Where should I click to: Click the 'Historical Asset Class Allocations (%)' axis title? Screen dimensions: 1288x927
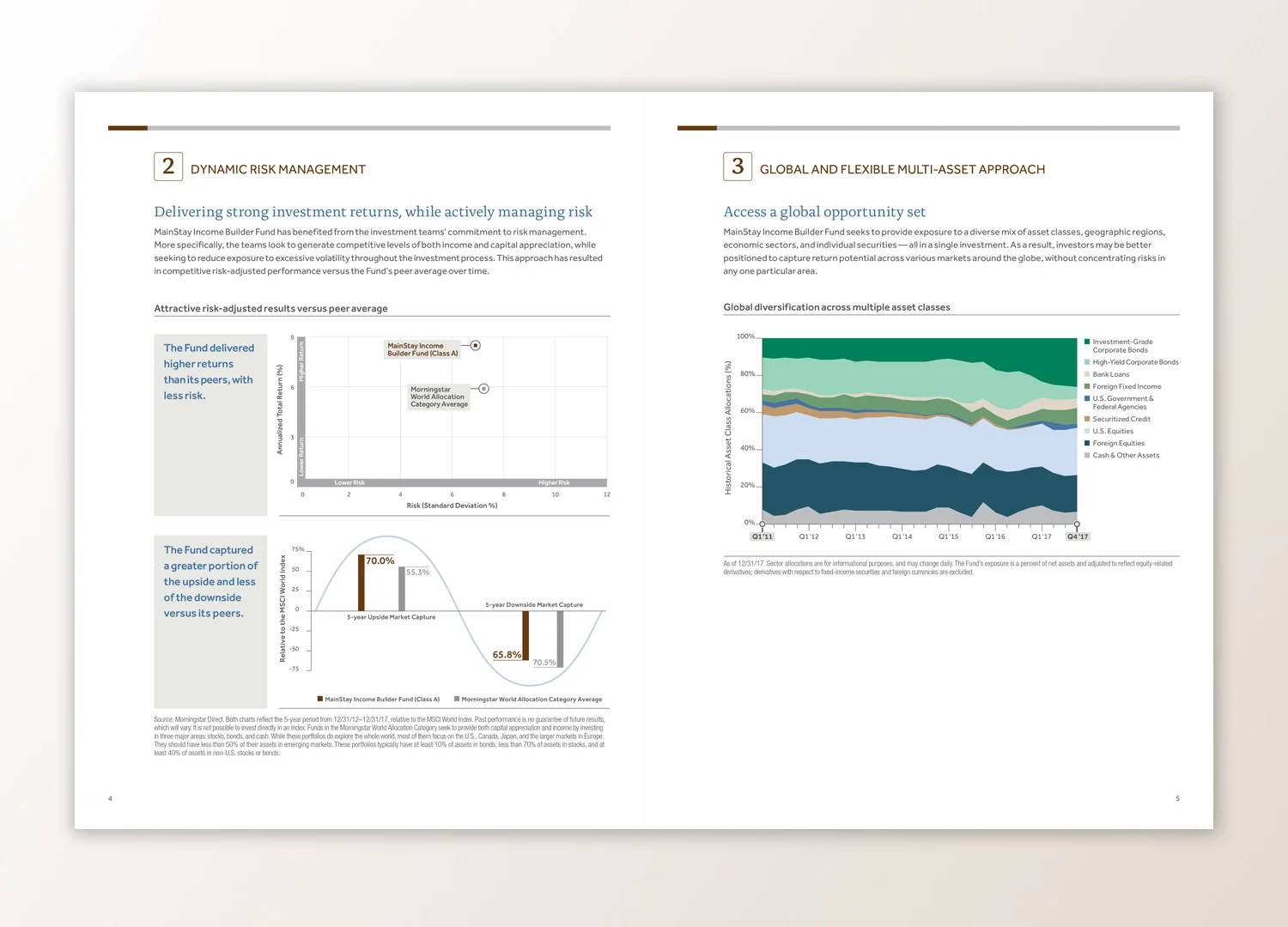point(728,427)
